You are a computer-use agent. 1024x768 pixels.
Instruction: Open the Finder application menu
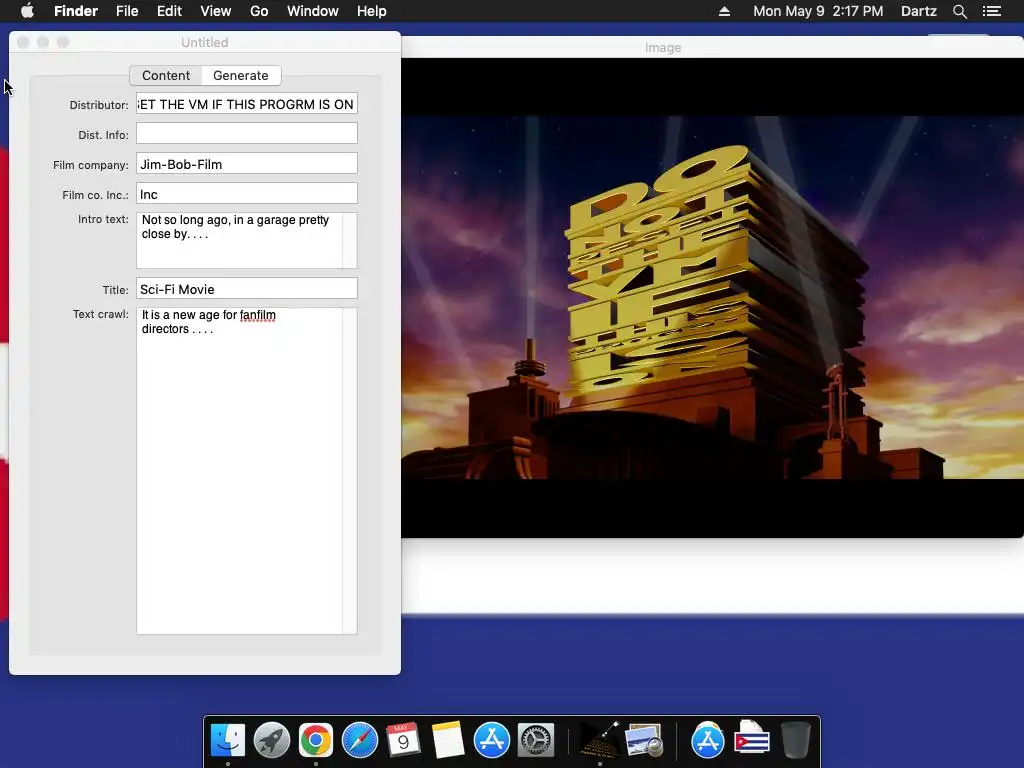(x=76, y=11)
